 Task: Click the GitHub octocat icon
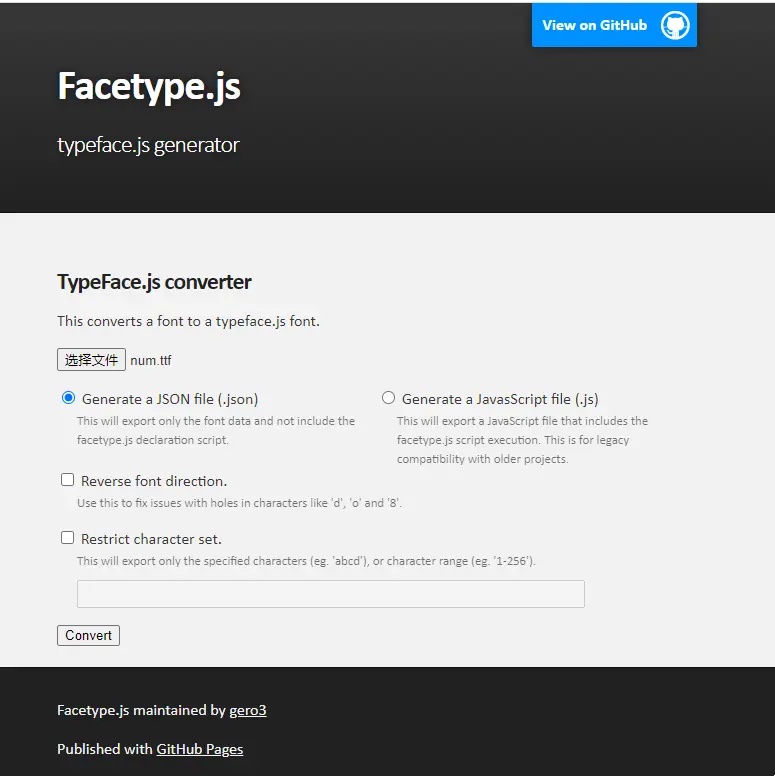point(675,26)
